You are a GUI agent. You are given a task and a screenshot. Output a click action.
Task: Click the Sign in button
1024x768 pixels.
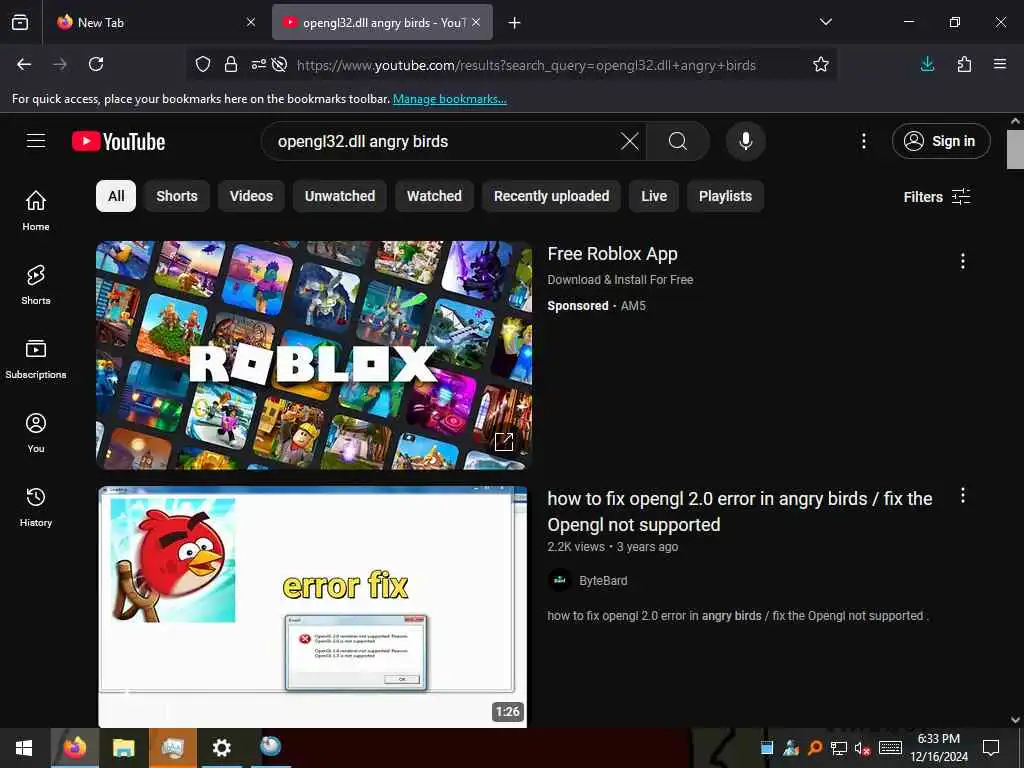[x=941, y=141]
